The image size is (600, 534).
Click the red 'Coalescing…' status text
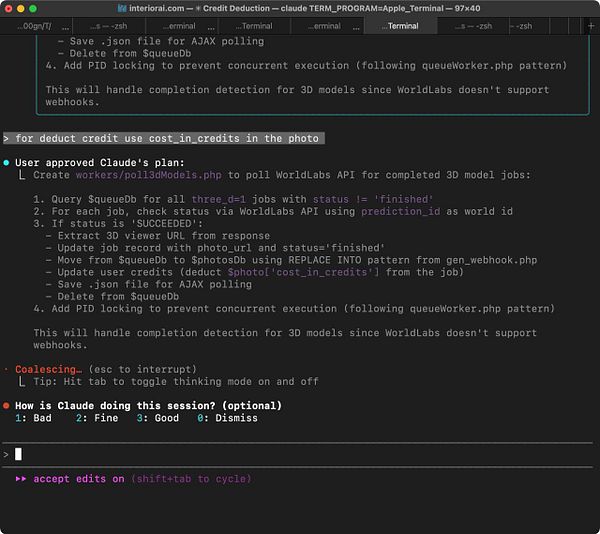pyautogui.click(x=49, y=370)
